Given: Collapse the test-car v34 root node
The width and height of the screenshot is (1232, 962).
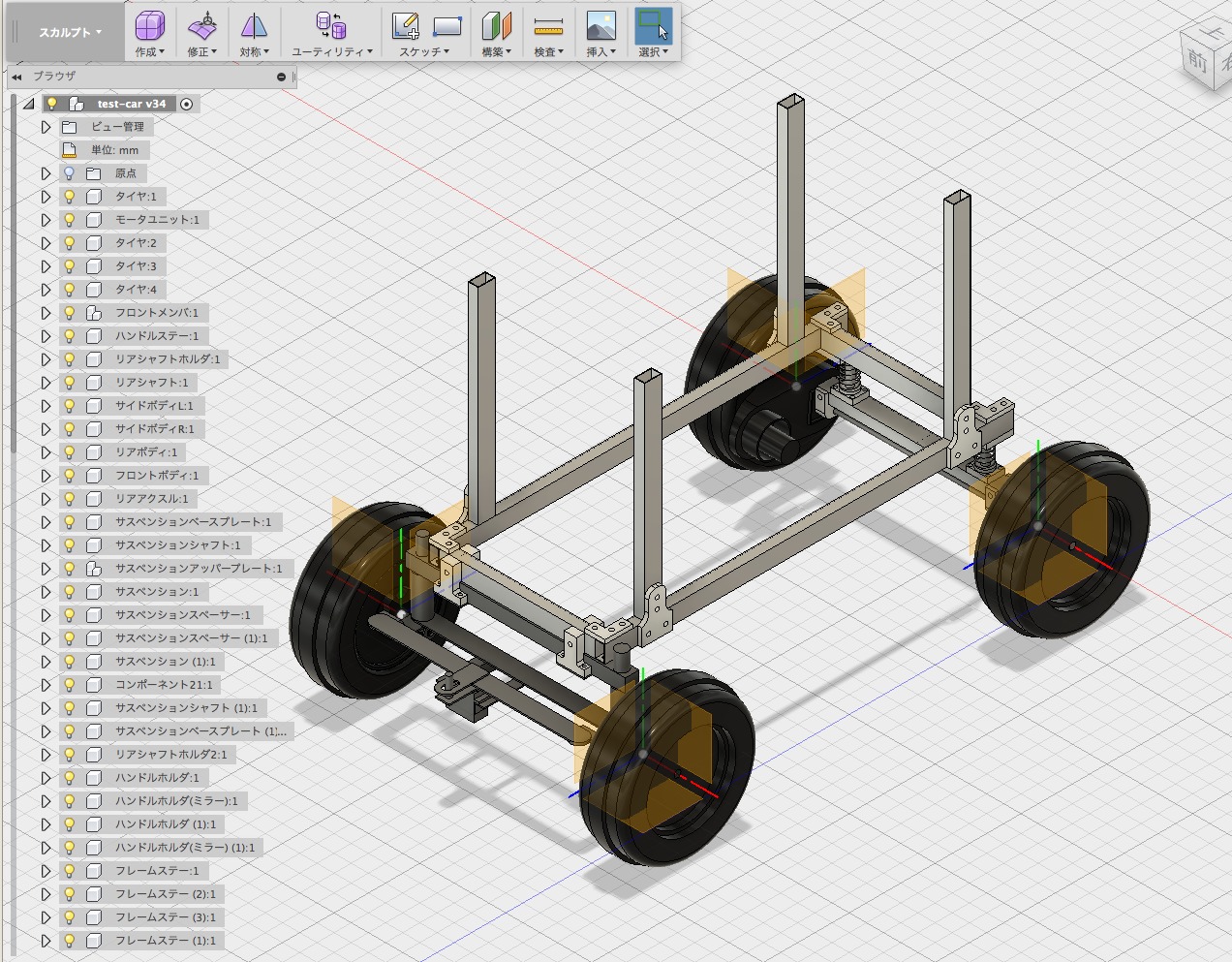Looking at the screenshot, I should [29, 104].
